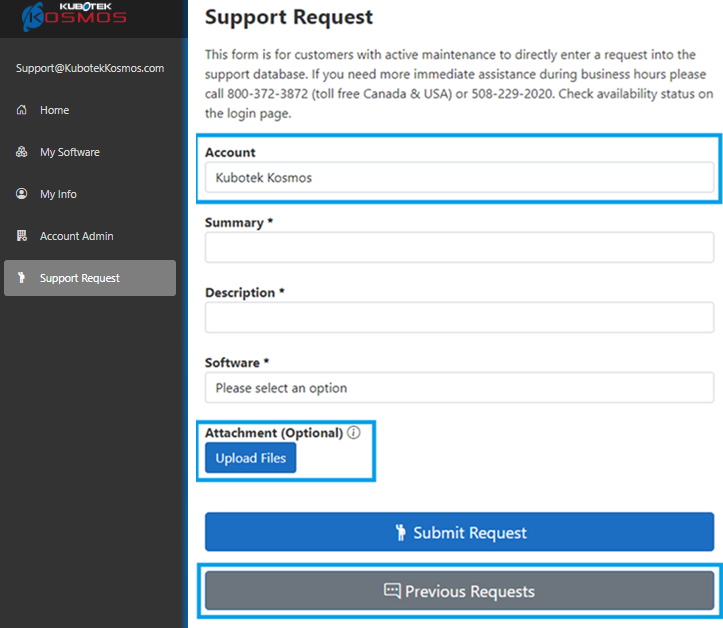This screenshot has height=628, width=723.
Task: Open the Software dropdown
Action: (x=459, y=388)
